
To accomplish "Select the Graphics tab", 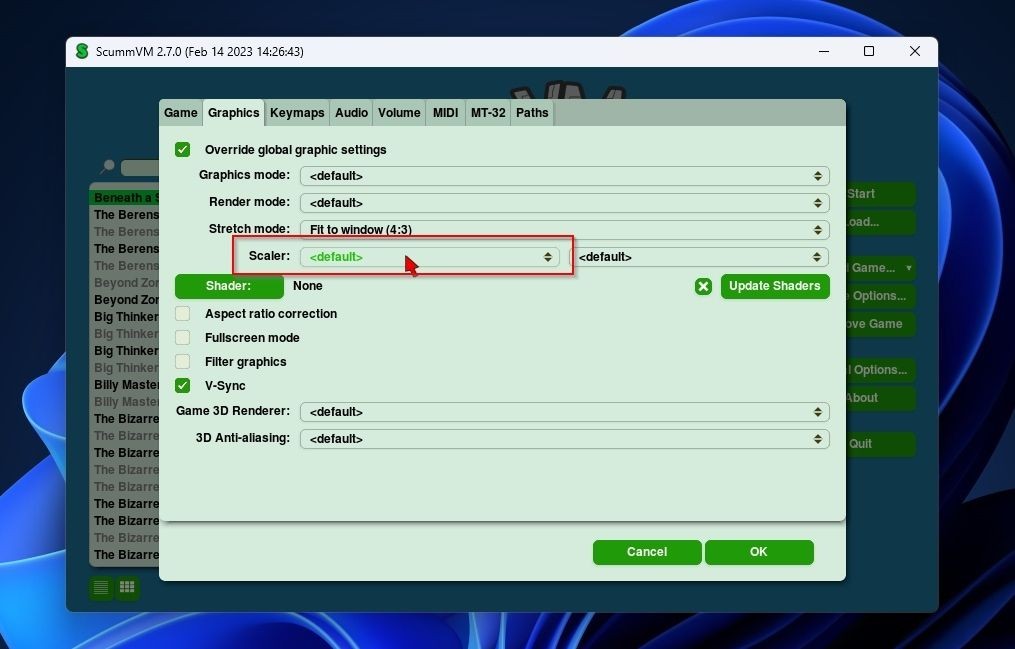I will coord(234,113).
